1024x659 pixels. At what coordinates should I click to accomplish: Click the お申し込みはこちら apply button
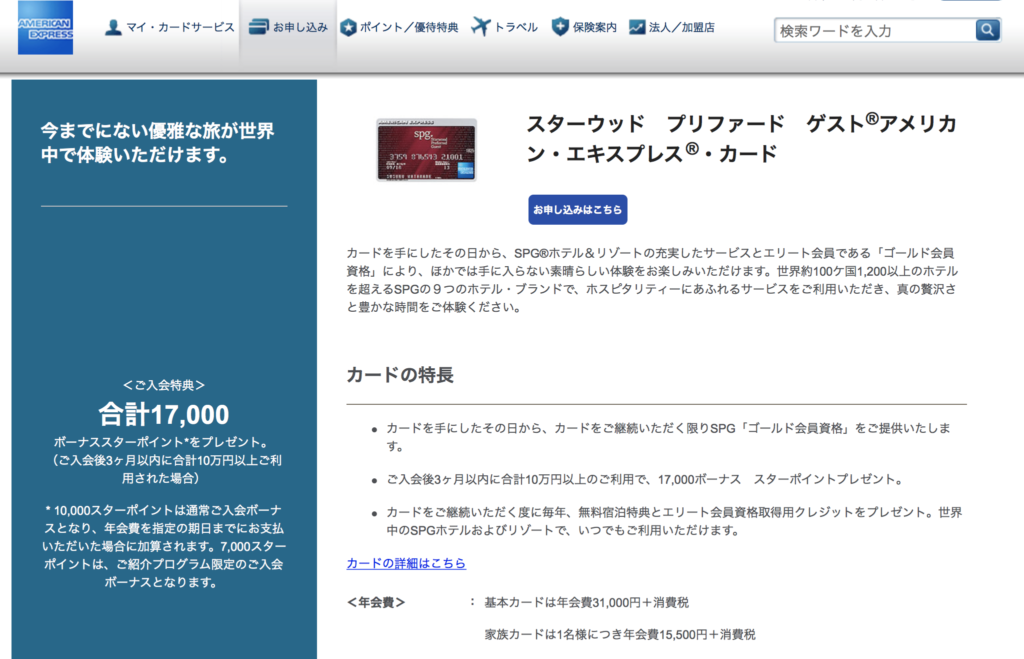point(577,210)
